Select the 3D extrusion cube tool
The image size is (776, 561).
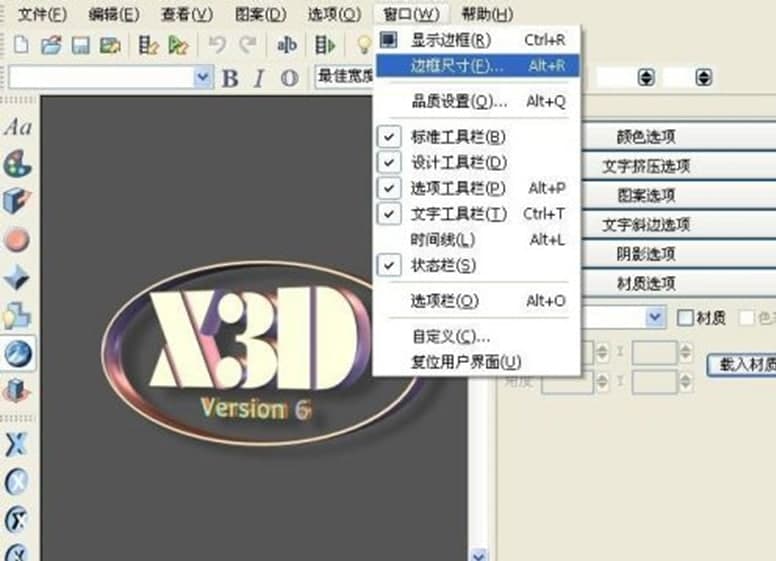(x=17, y=201)
